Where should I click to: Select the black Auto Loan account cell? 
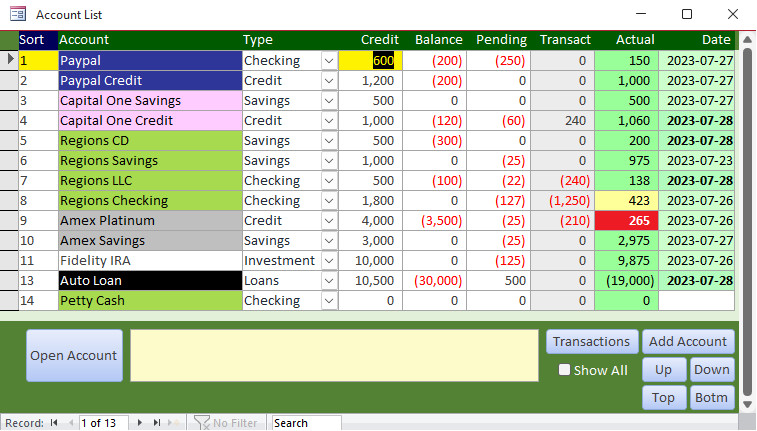point(150,281)
